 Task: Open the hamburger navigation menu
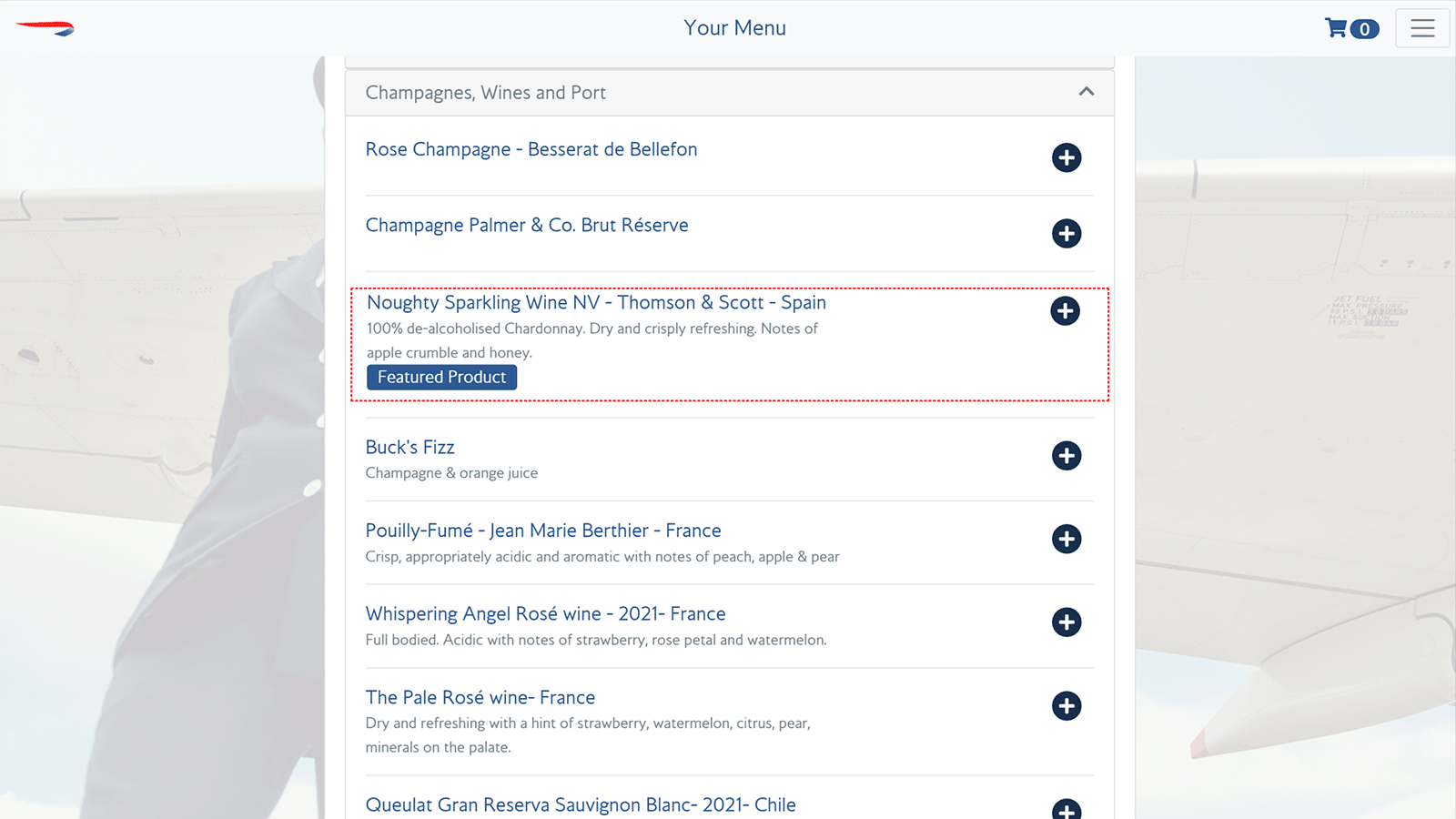pyautogui.click(x=1422, y=28)
